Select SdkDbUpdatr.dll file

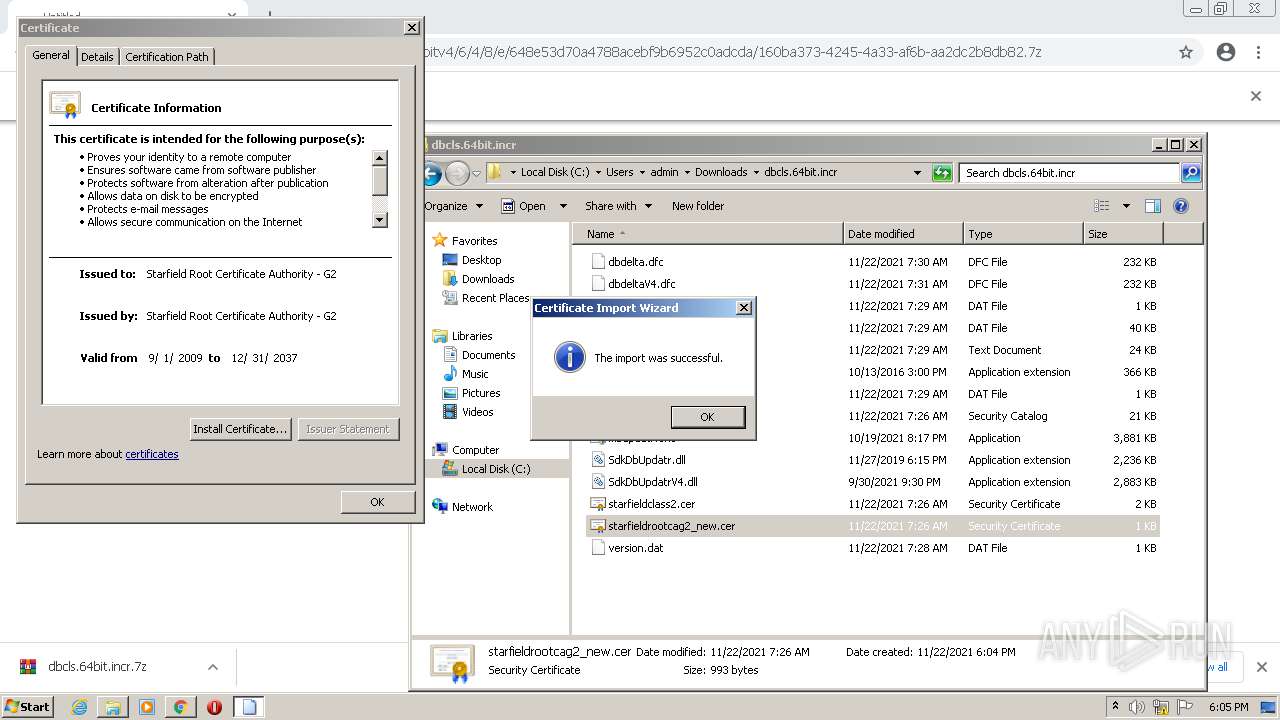646,460
